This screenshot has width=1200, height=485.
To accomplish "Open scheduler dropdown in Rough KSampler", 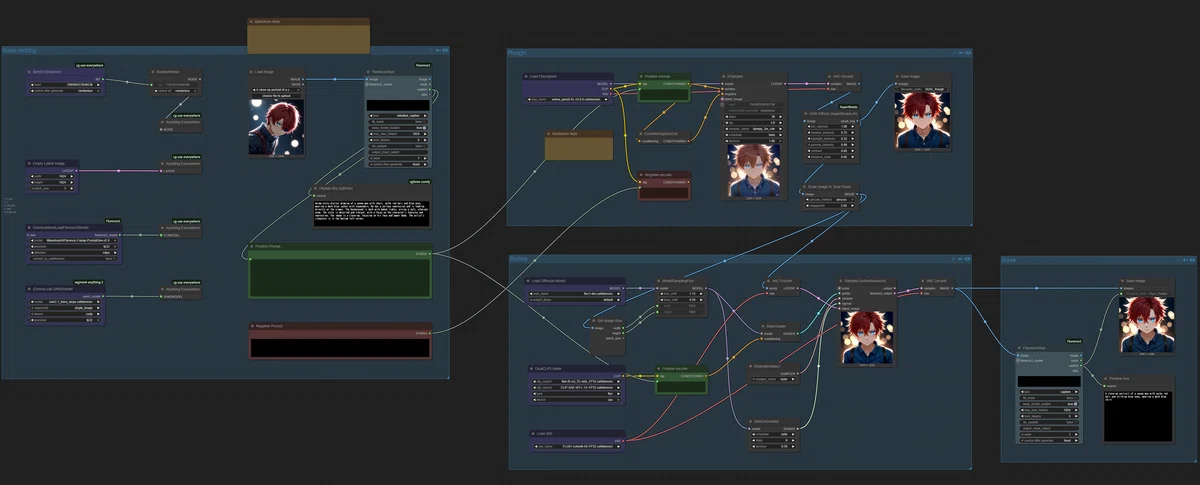I will click(753, 135).
